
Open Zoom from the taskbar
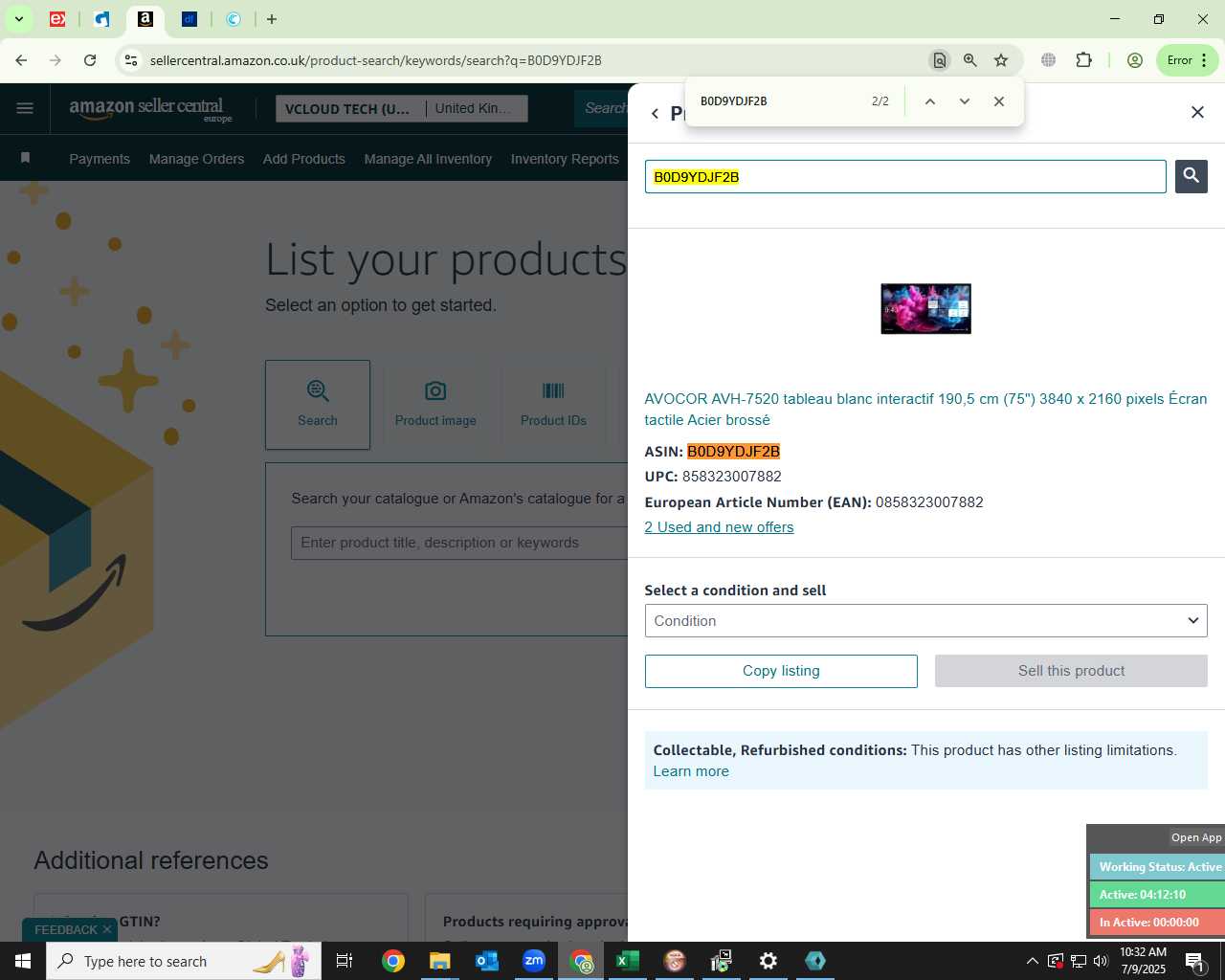tap(534, 961)
